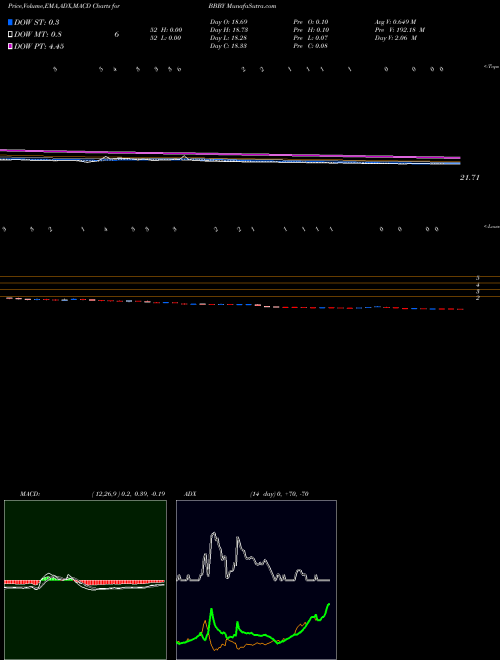The image size is (500, 660).
Task: Select the 'Pre L: 0.07' value
Action: [311, 38]
